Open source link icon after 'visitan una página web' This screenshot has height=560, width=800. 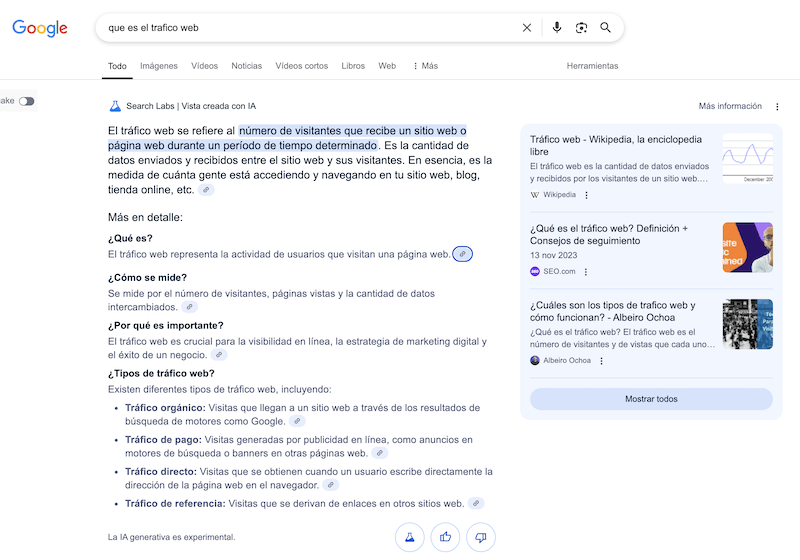pos(462,254)
